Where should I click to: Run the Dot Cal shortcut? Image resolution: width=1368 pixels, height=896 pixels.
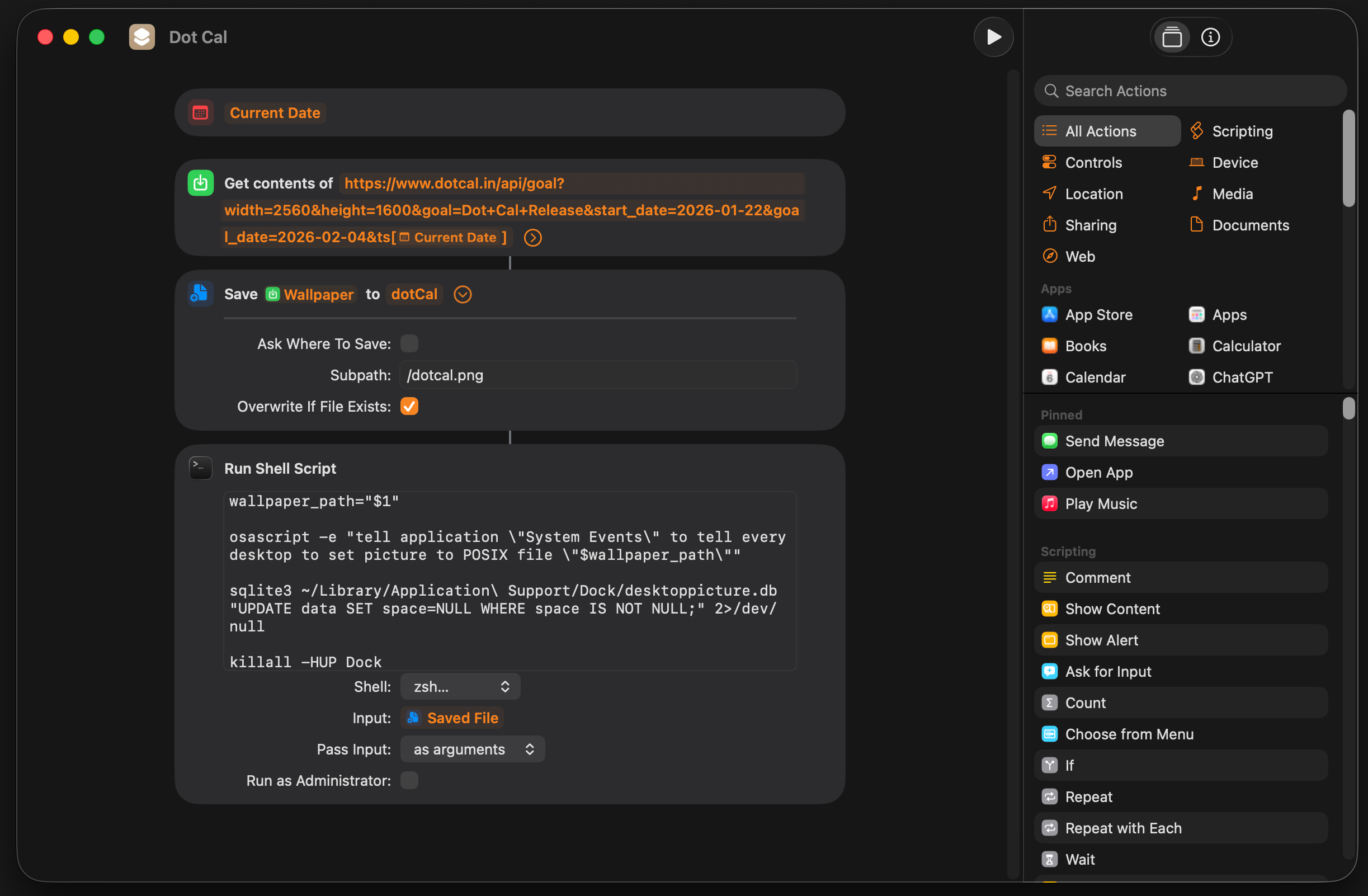click(x=993, y=37)
